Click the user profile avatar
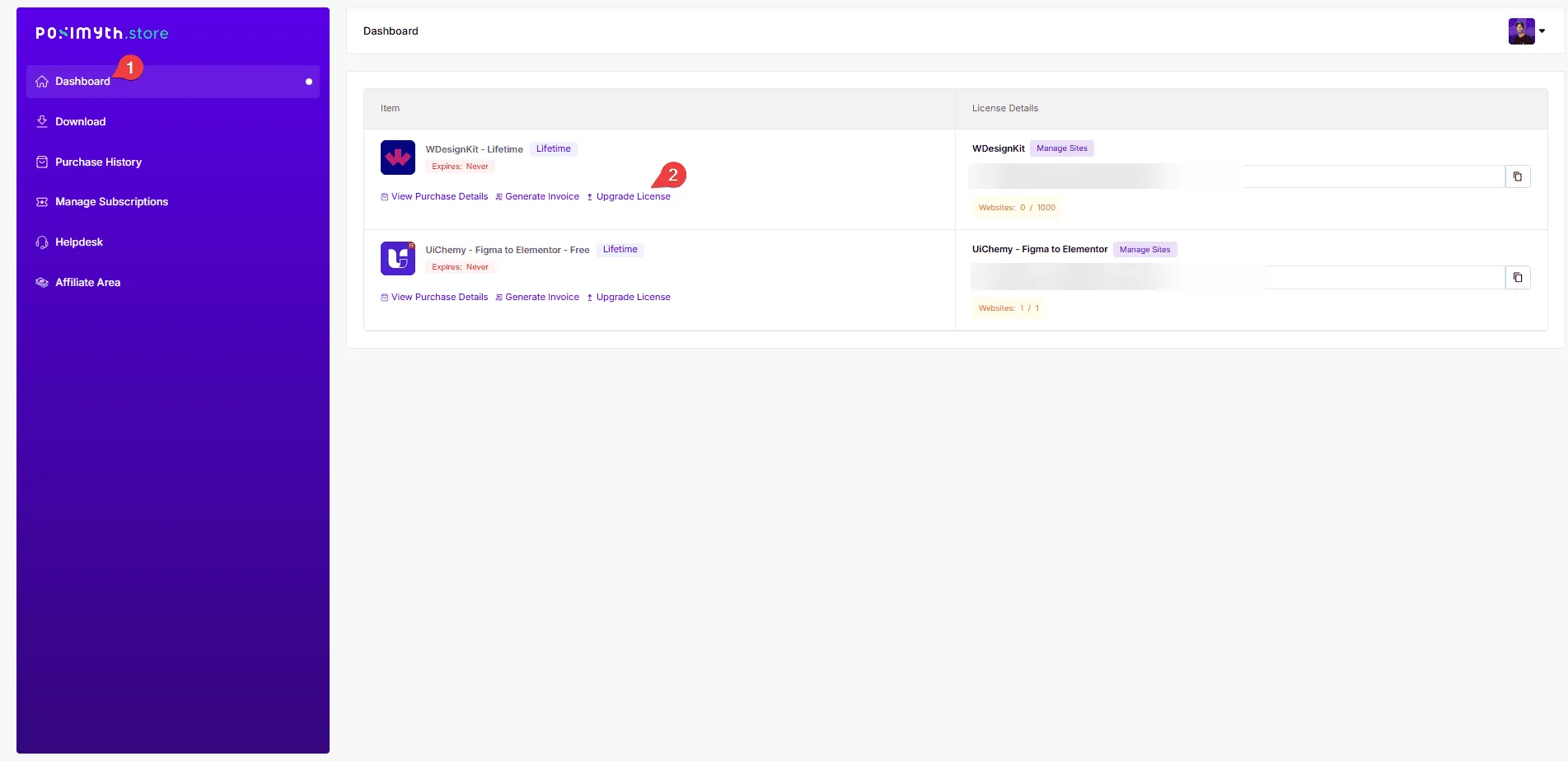The width and height of the screenshot is (1568, 761). click(x=1520, y=31)
